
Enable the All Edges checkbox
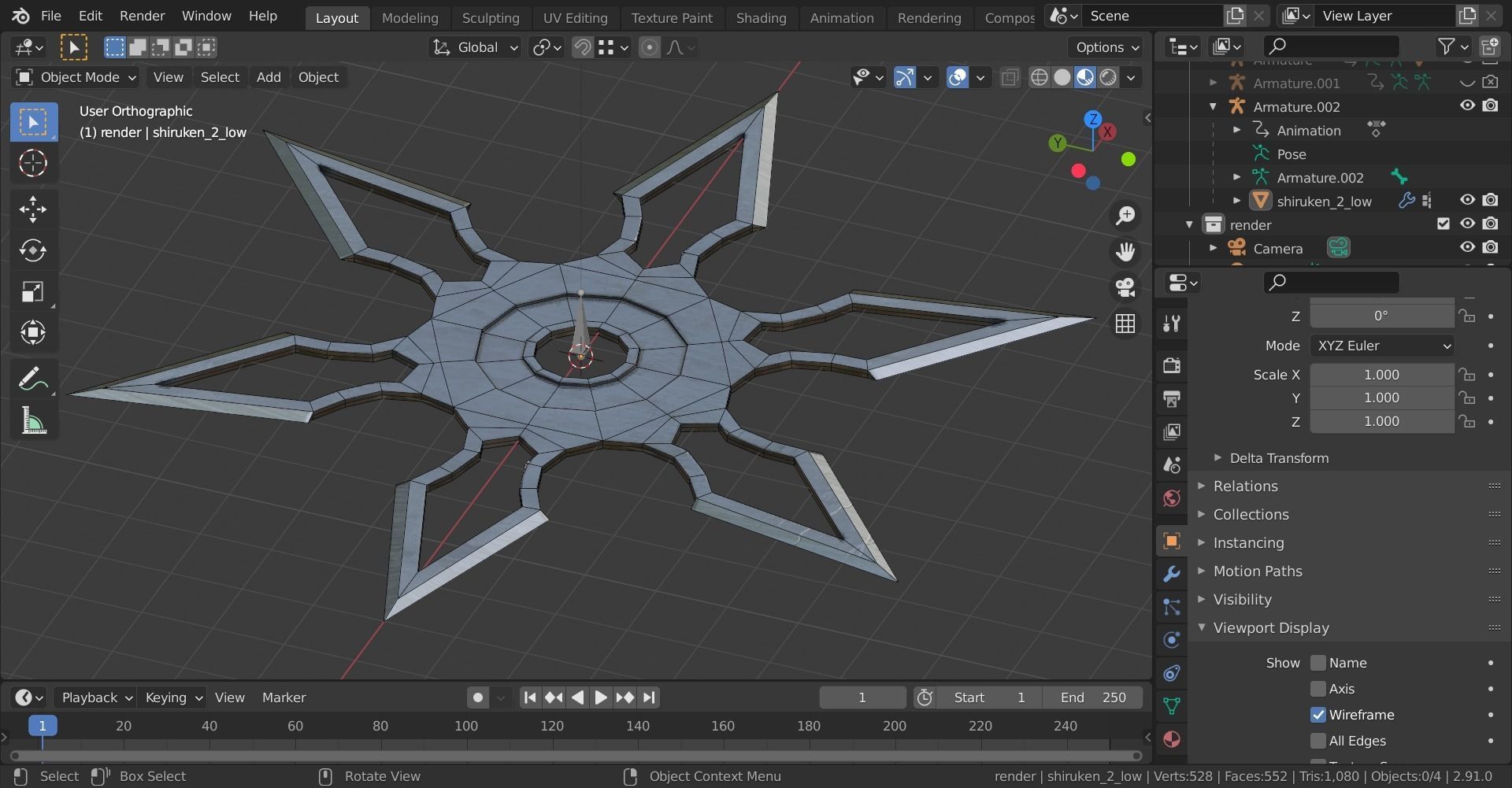(1318, 741)
